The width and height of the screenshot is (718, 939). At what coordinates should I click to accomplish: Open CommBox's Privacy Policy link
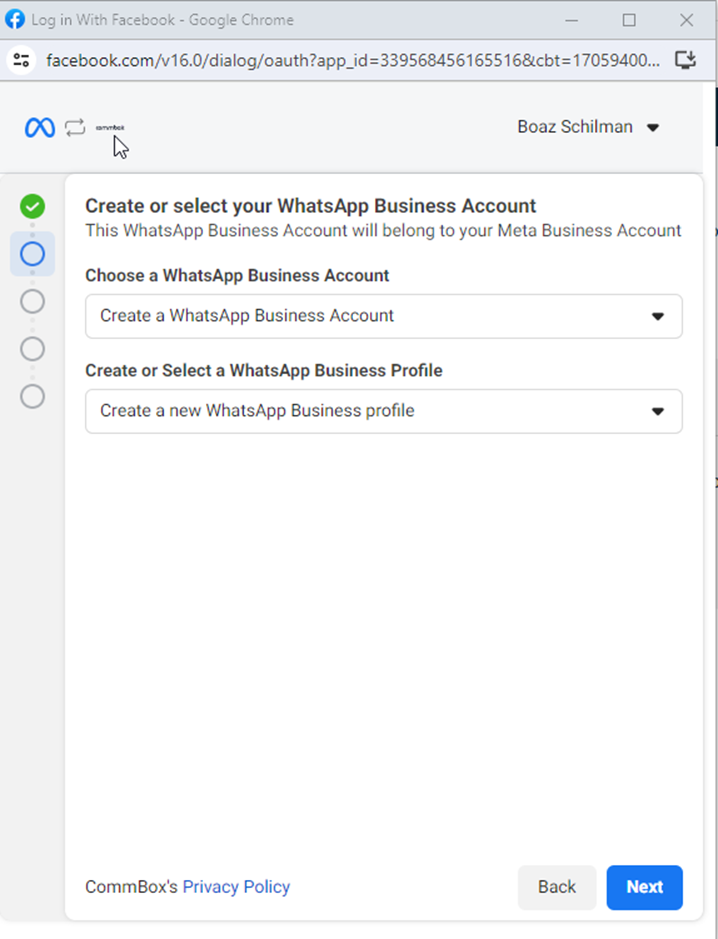[x=236, y=887]
